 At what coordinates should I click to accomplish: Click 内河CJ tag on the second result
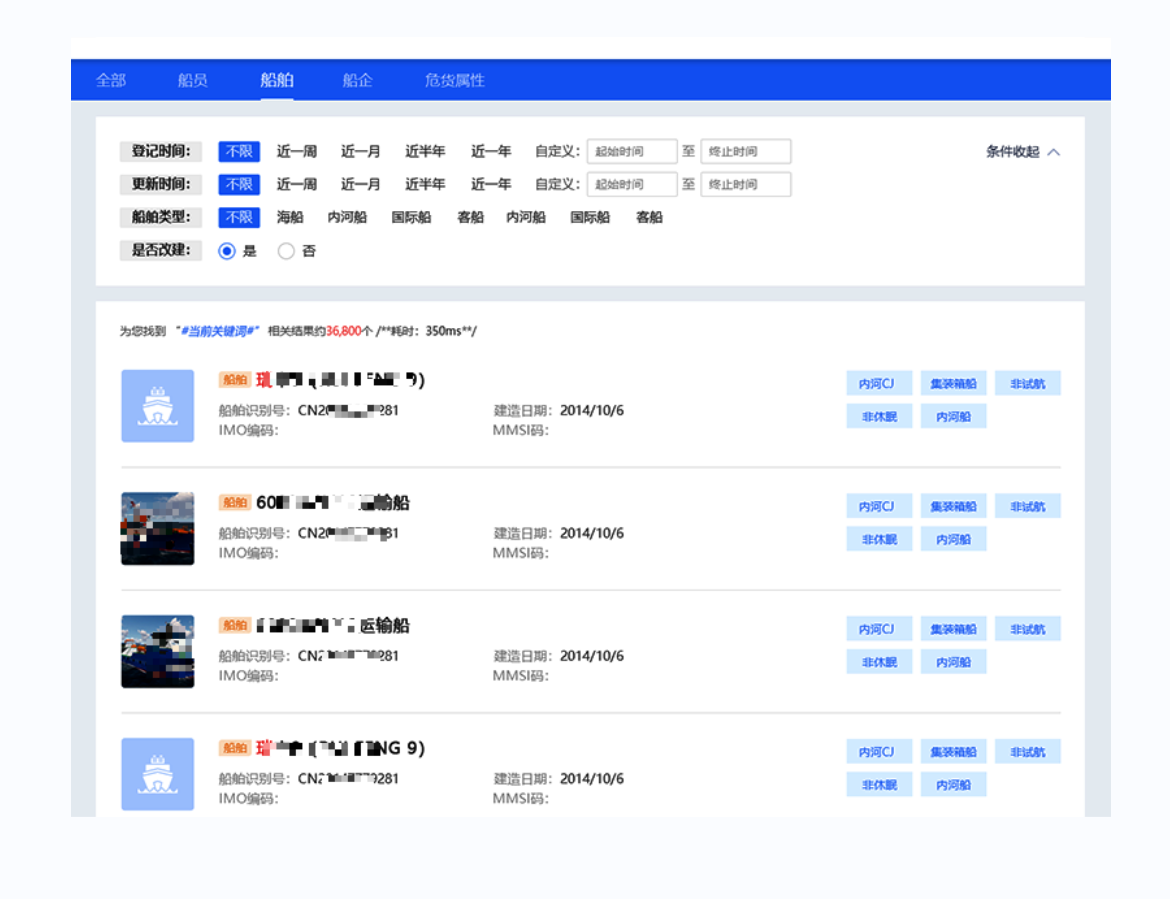879,507
